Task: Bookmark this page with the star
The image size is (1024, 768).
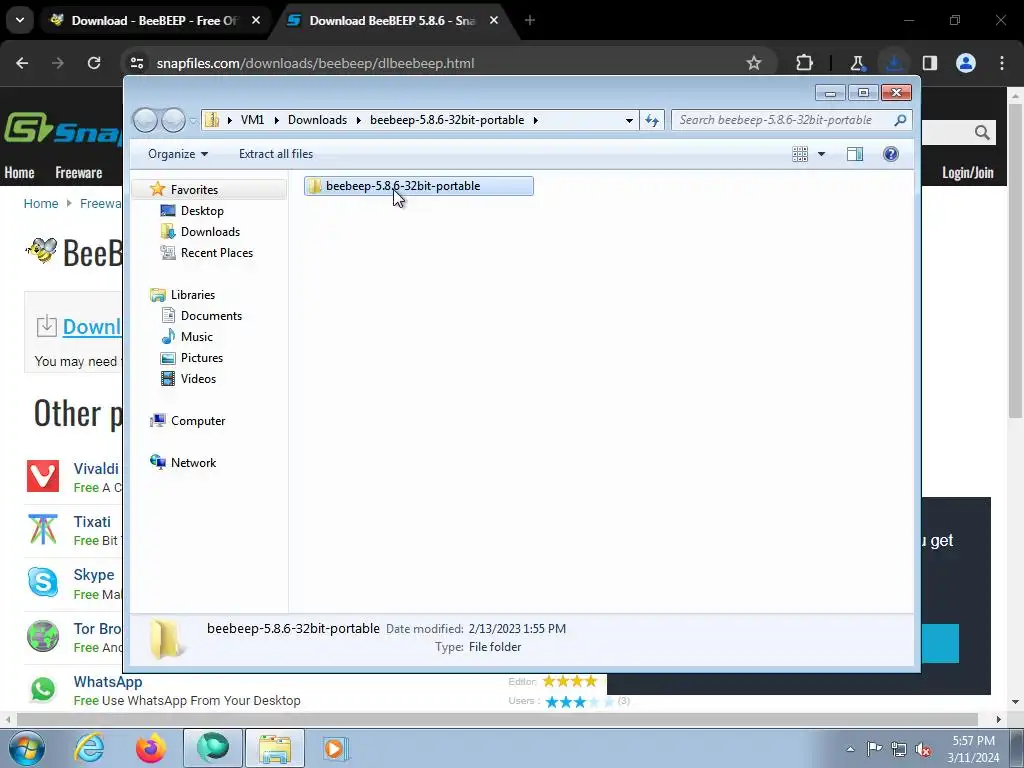Action: click(x=754, y=63)
